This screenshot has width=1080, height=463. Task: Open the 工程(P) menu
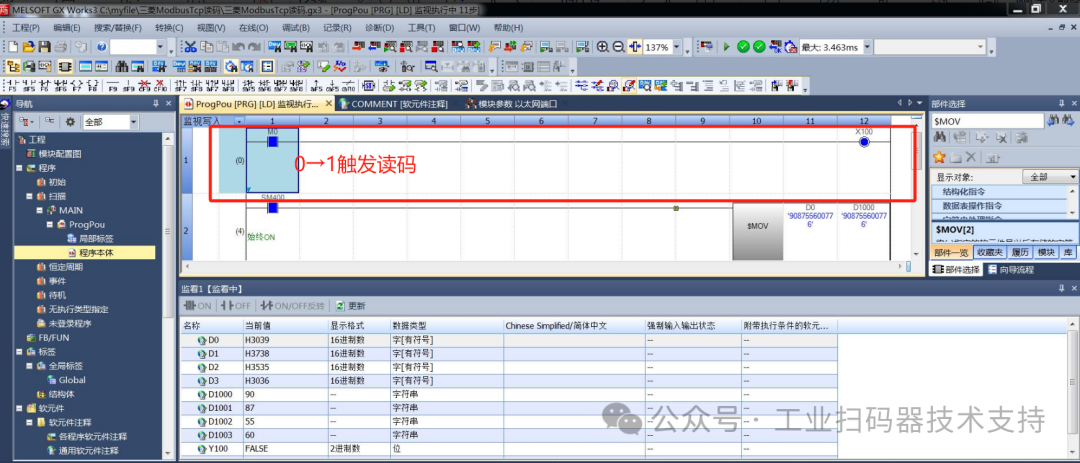coord(25,28)
